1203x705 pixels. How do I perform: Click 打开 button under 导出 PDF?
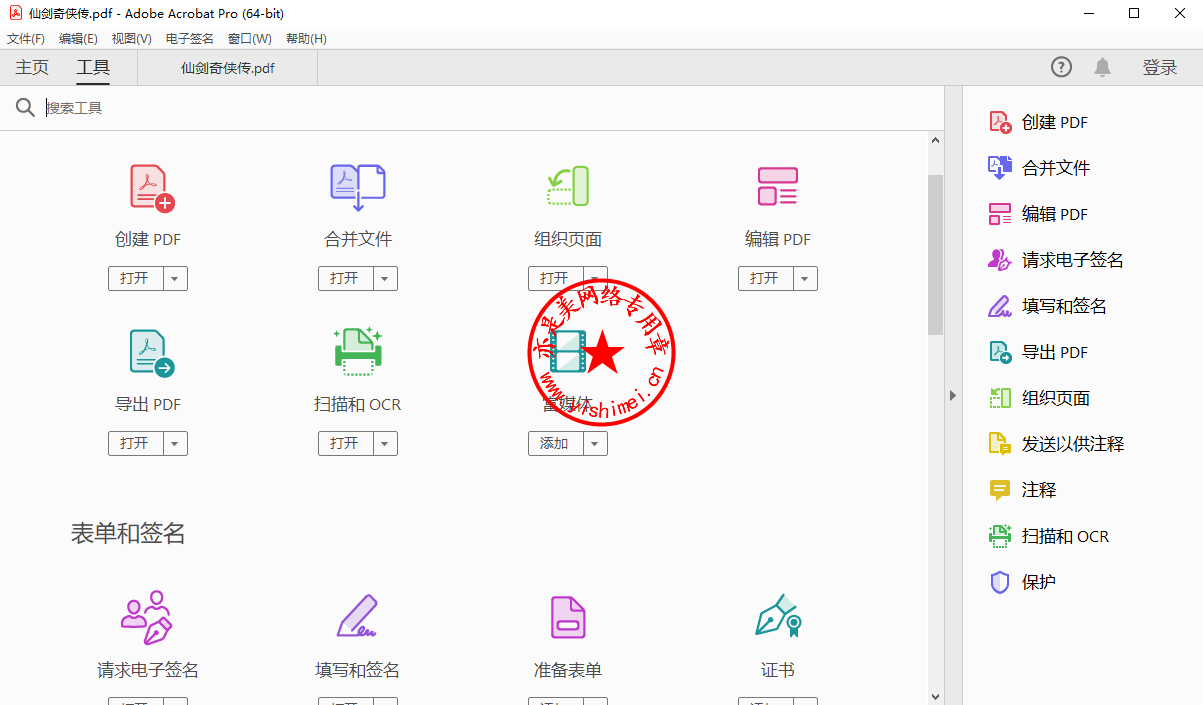click(135, 443)
